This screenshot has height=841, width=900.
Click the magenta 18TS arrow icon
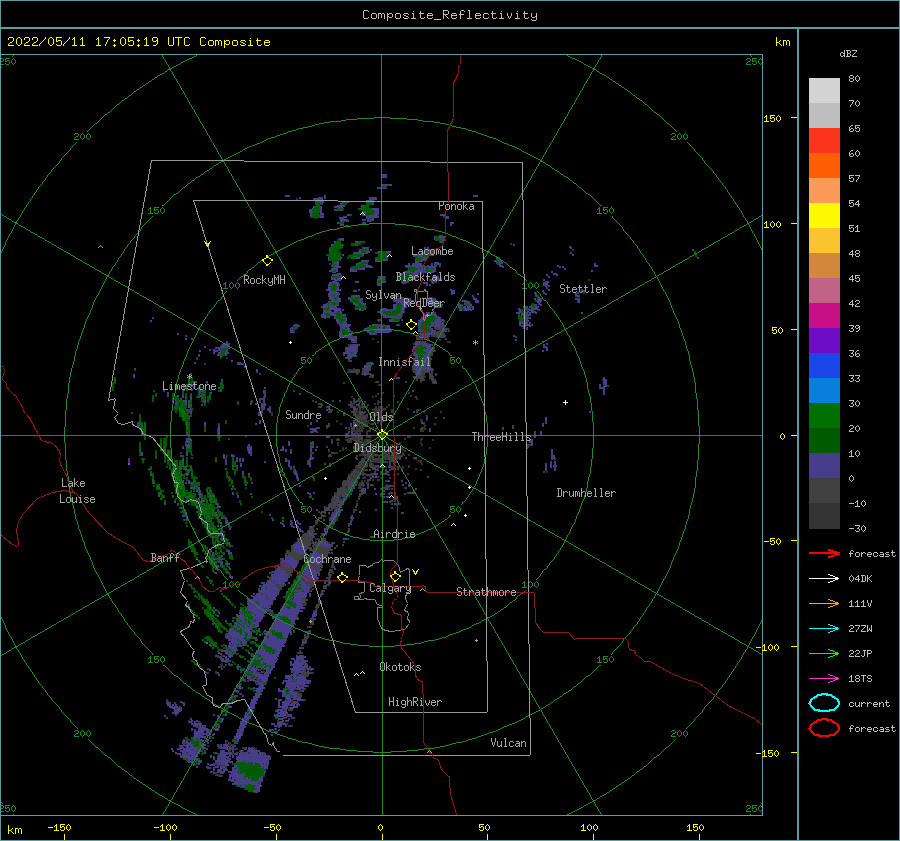click(x=824, y=679)
